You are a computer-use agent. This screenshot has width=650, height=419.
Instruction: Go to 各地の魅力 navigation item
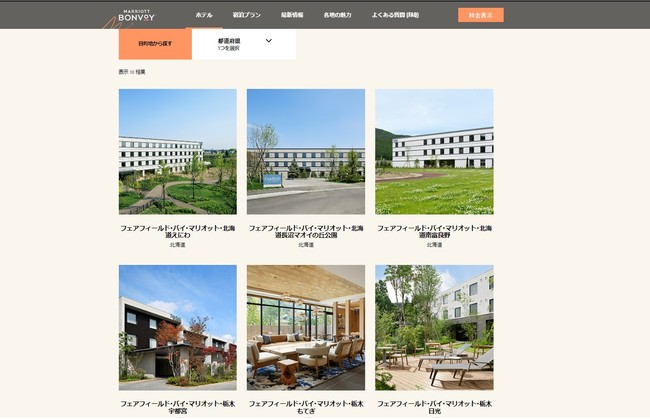337,15
